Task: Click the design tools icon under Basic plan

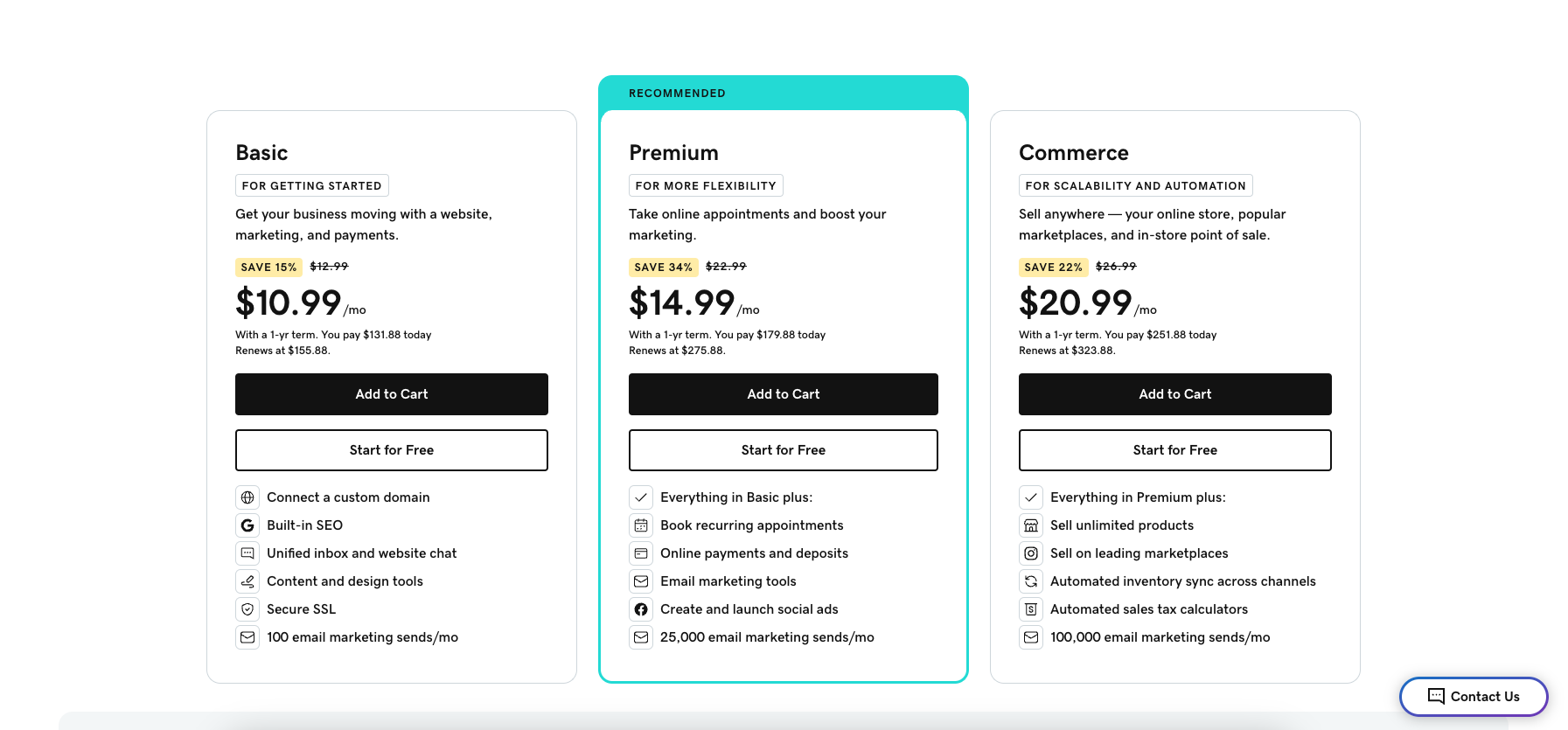Action: 247,581
